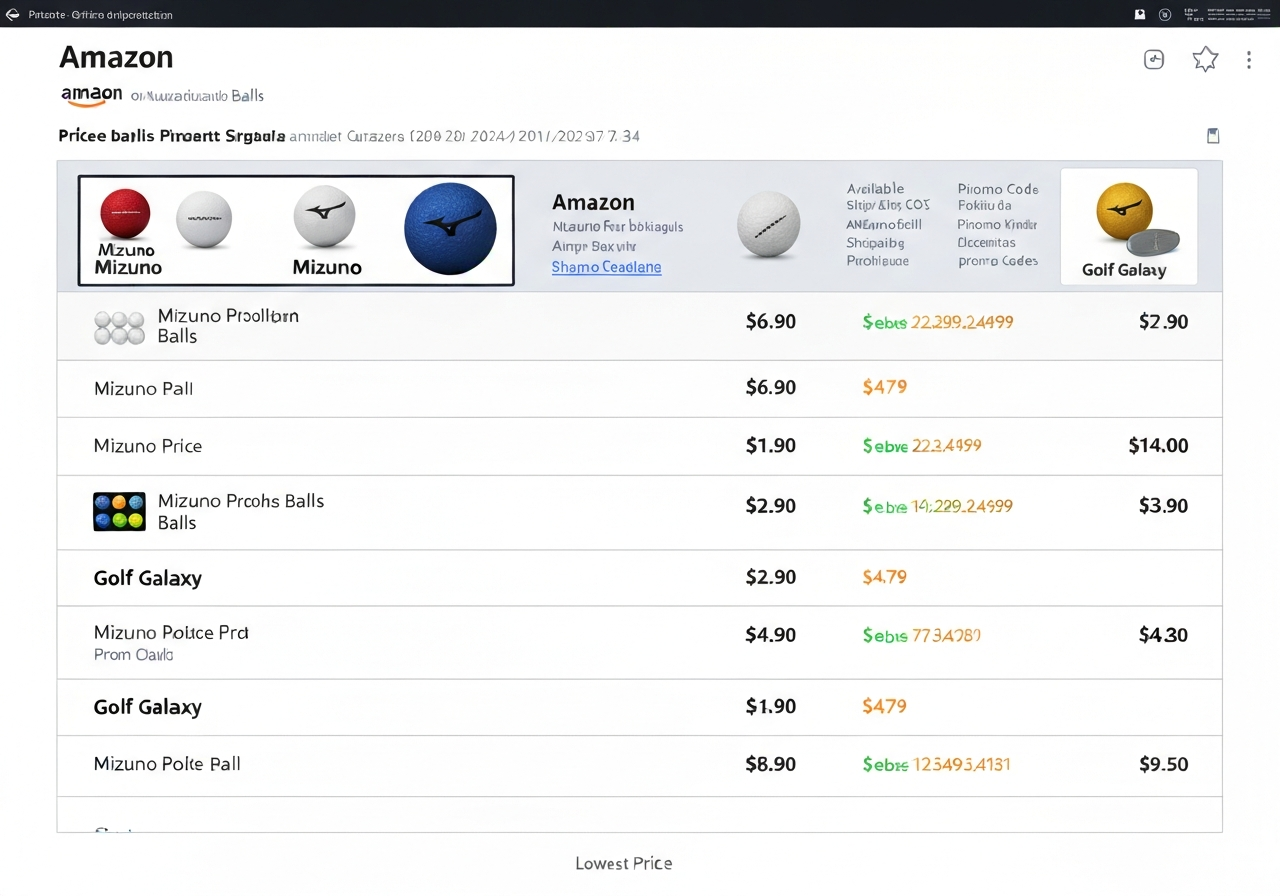The width and height of the screenshot is (1280, 896).
Task: Select the blue Mizuno ball thumbnail
Action: click(x=450, y=228)
